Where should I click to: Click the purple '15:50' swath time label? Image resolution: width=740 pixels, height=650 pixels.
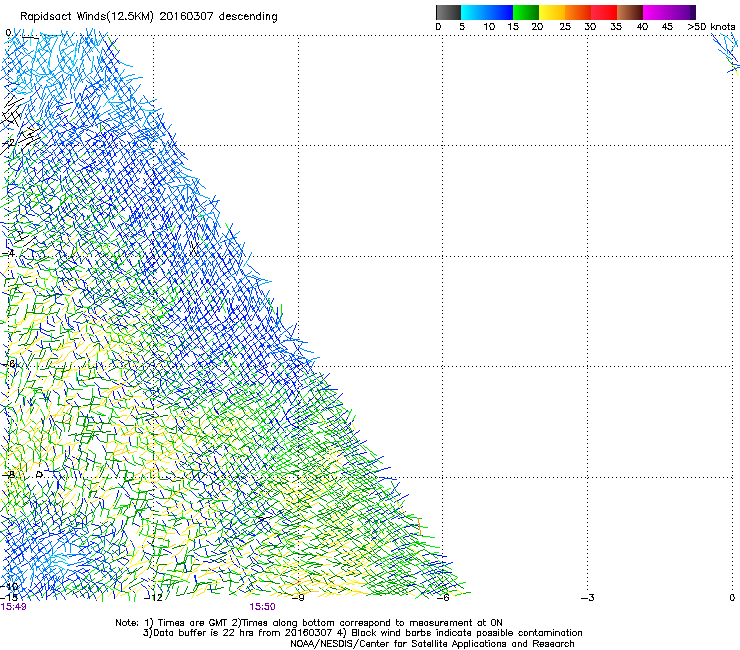[x=262, y=607]
